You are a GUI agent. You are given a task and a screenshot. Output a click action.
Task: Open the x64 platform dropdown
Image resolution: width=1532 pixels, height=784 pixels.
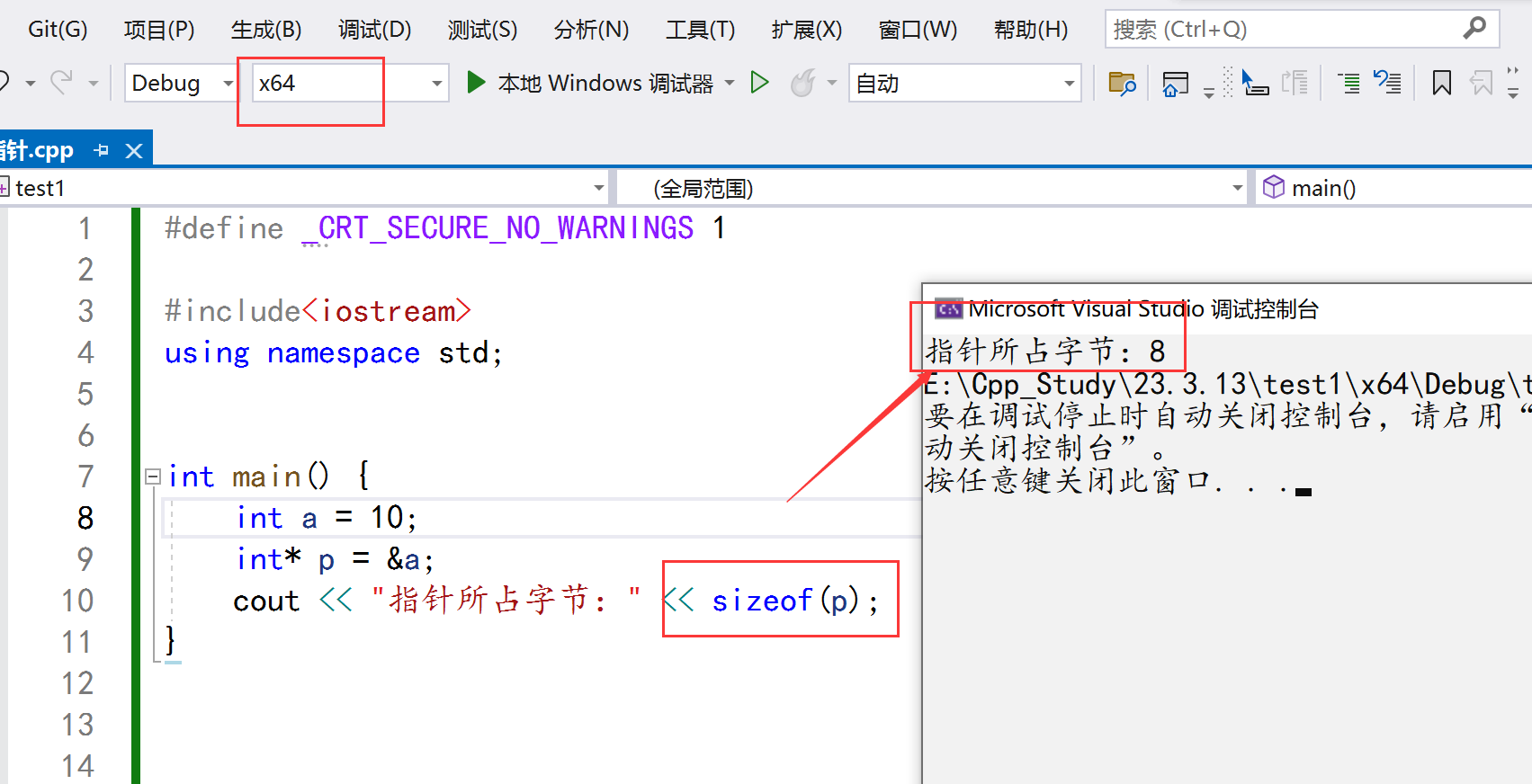351,83
